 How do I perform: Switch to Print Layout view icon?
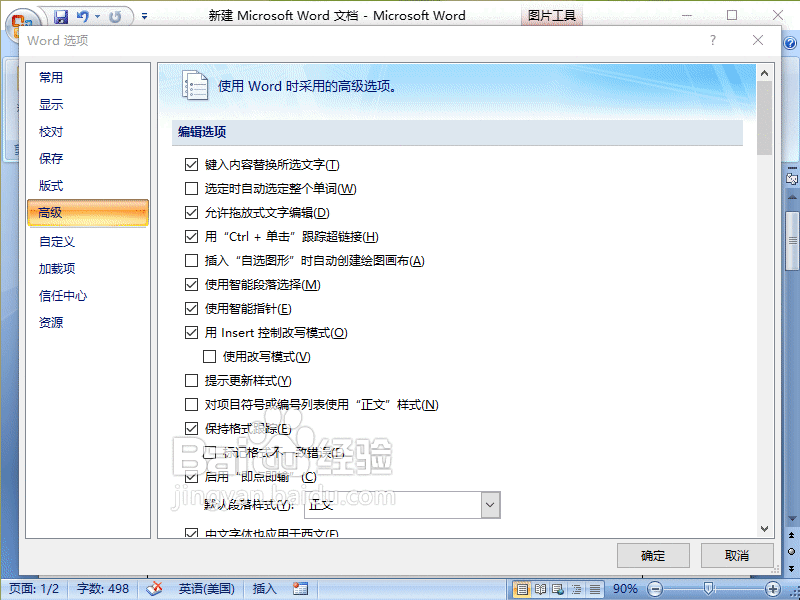521,589
